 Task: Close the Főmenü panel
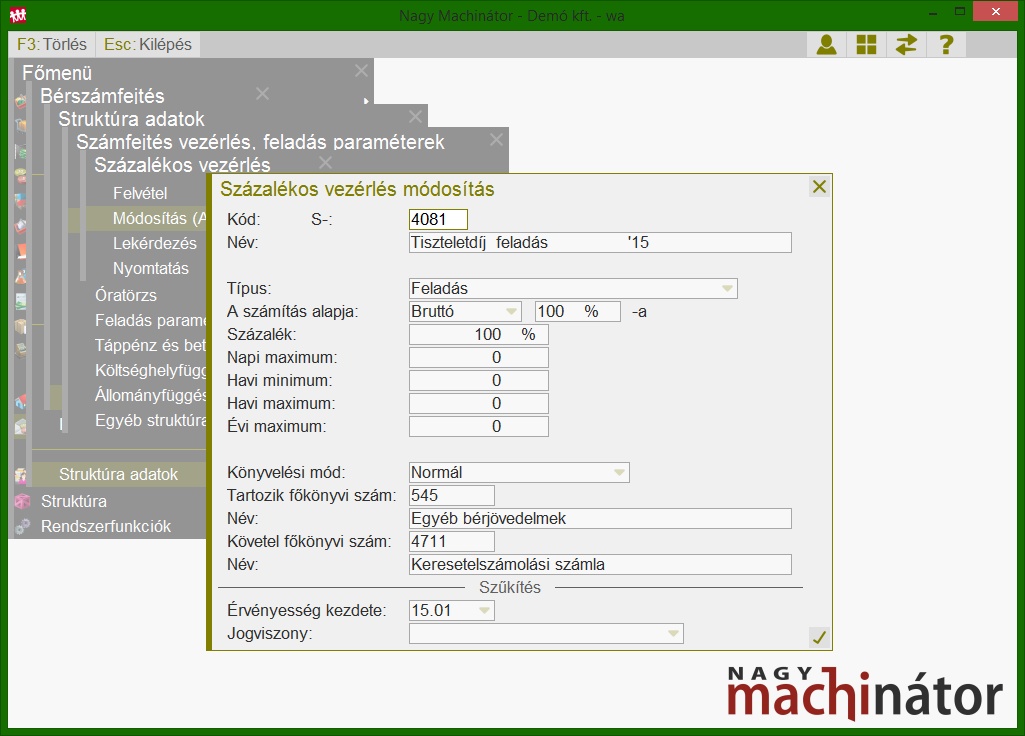click(361, 71)
